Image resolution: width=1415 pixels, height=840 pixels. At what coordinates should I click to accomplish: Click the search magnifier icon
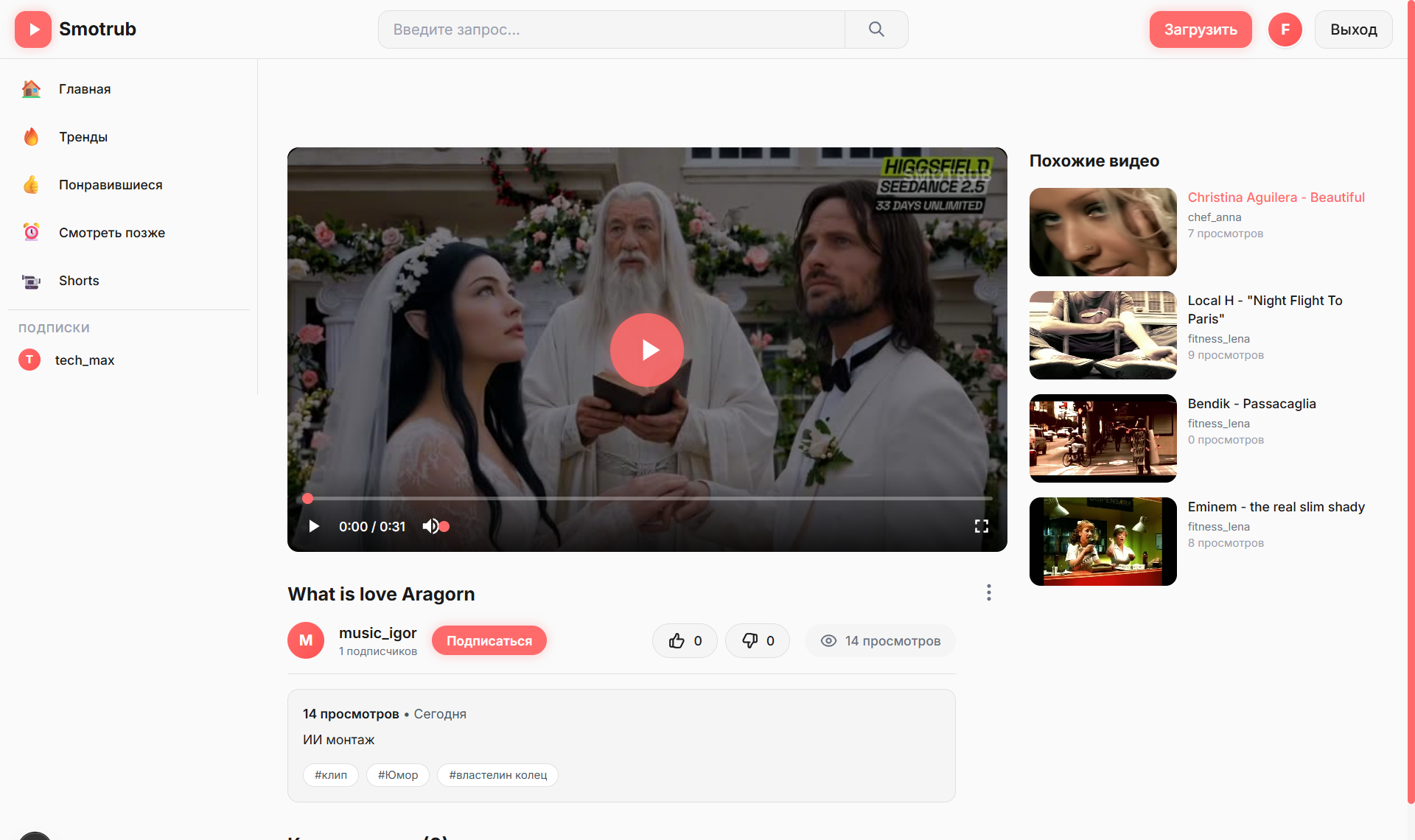click(x=876, y=29)
